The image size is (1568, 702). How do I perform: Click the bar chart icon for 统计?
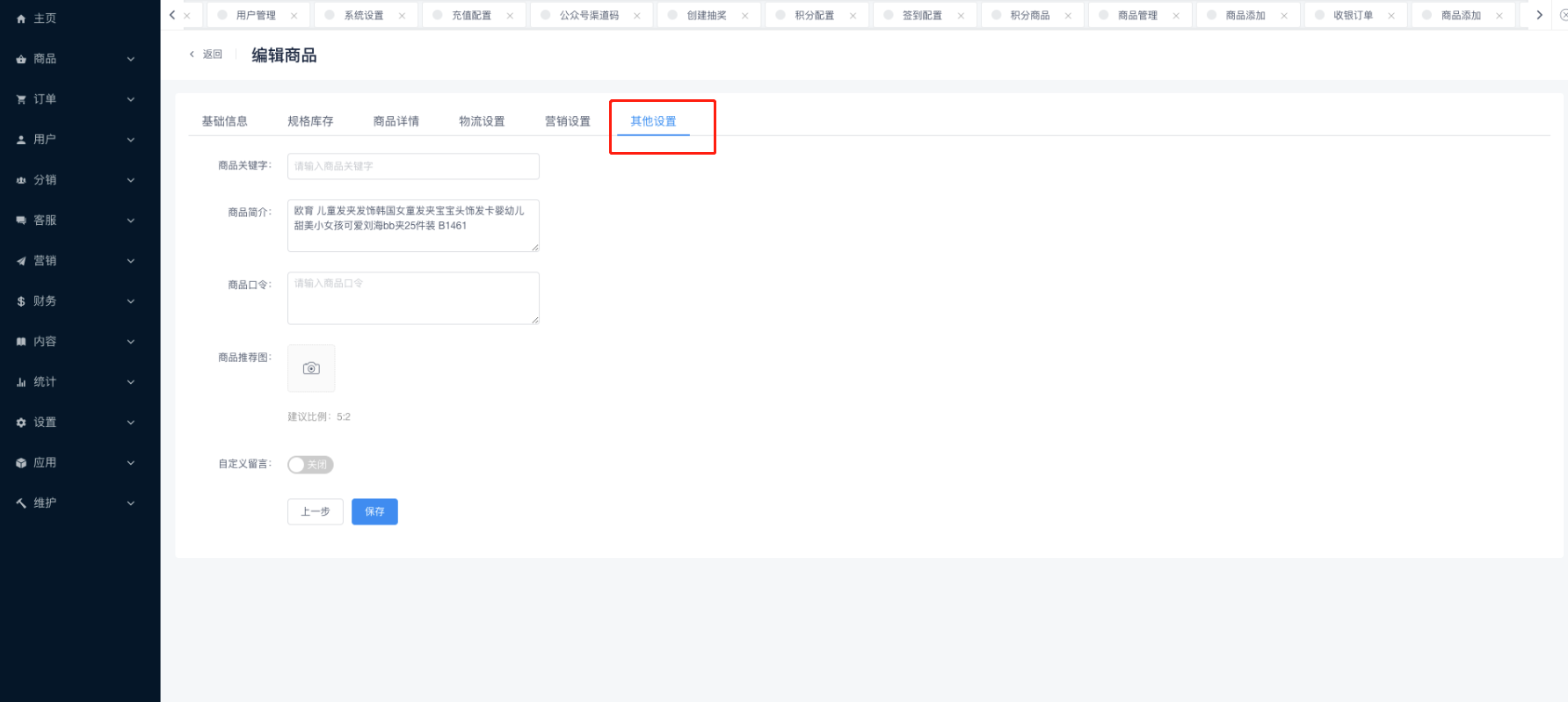click(x=21, y=382)
